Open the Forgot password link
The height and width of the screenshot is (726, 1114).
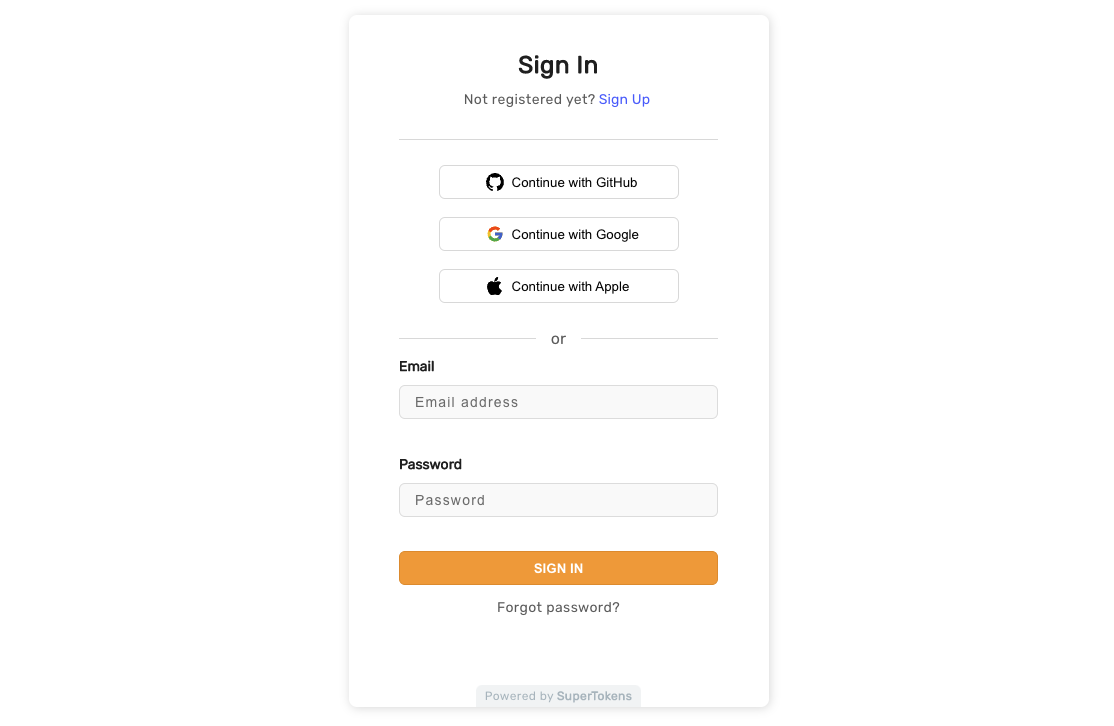coord(558,607)
